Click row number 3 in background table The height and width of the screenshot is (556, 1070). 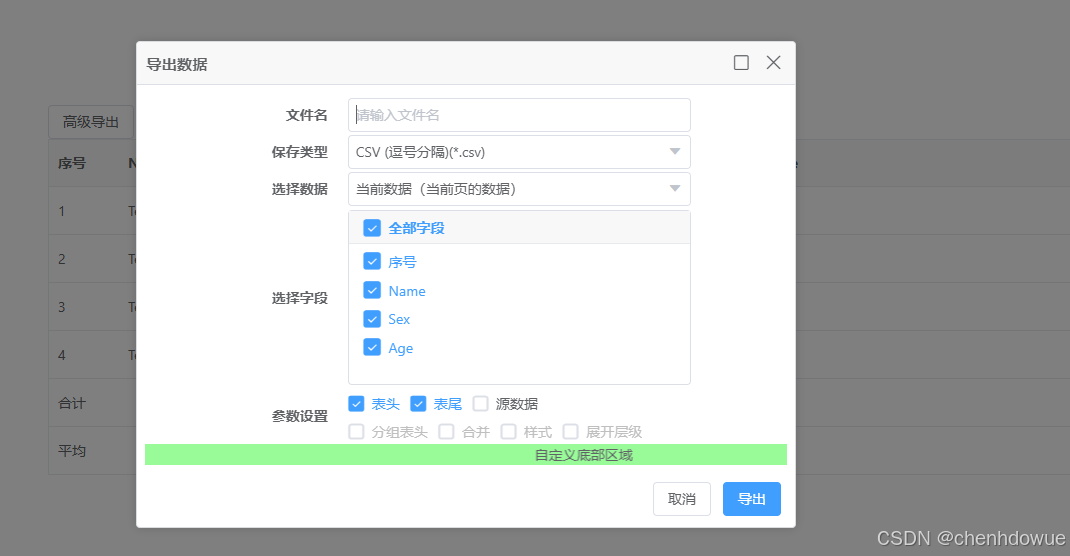click(61, 307)
